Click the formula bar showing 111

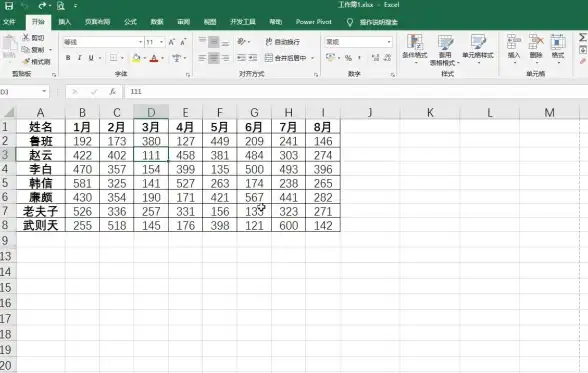coord(356,91)
